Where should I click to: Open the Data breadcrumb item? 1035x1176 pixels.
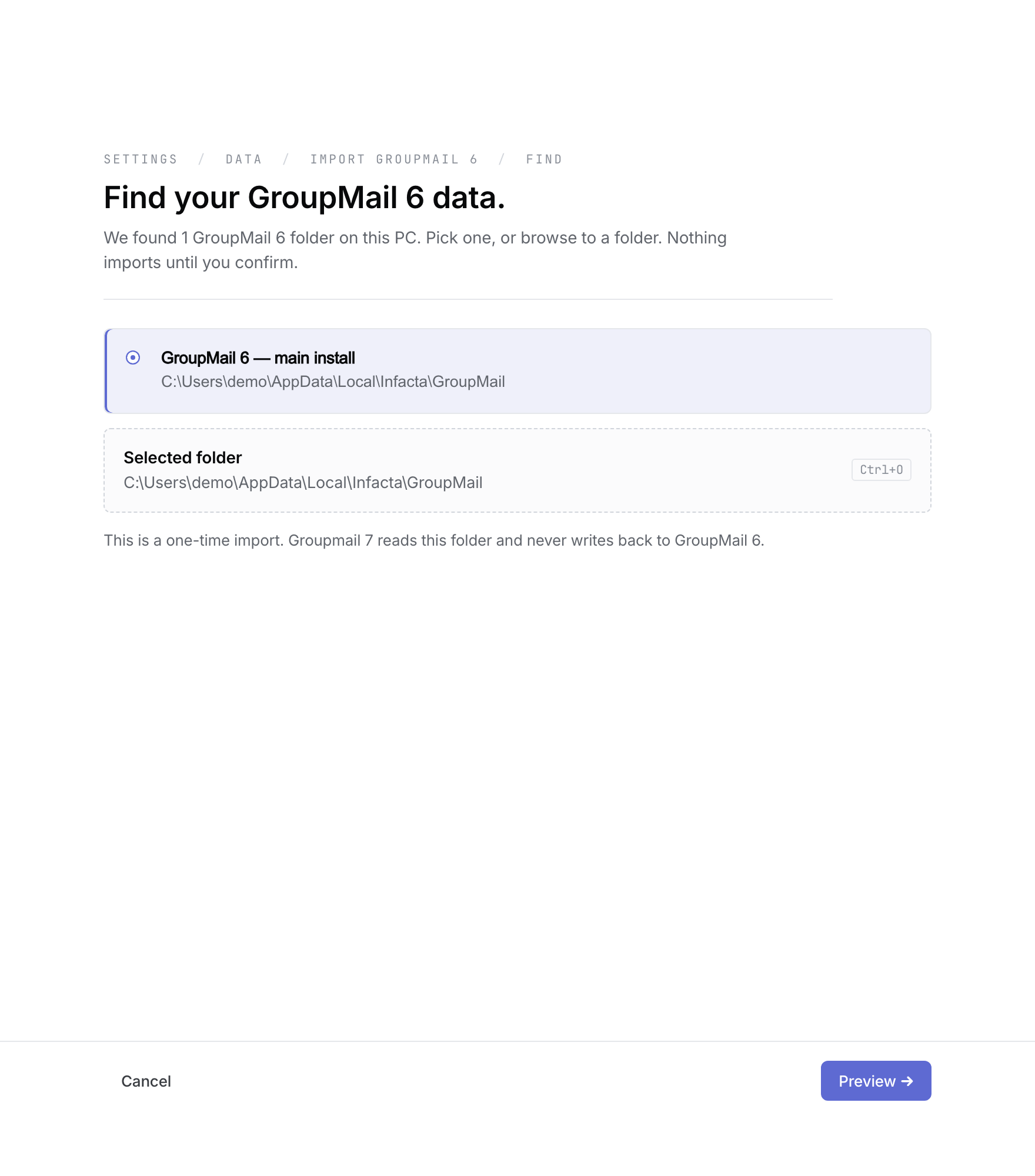(x=243, y=159)
